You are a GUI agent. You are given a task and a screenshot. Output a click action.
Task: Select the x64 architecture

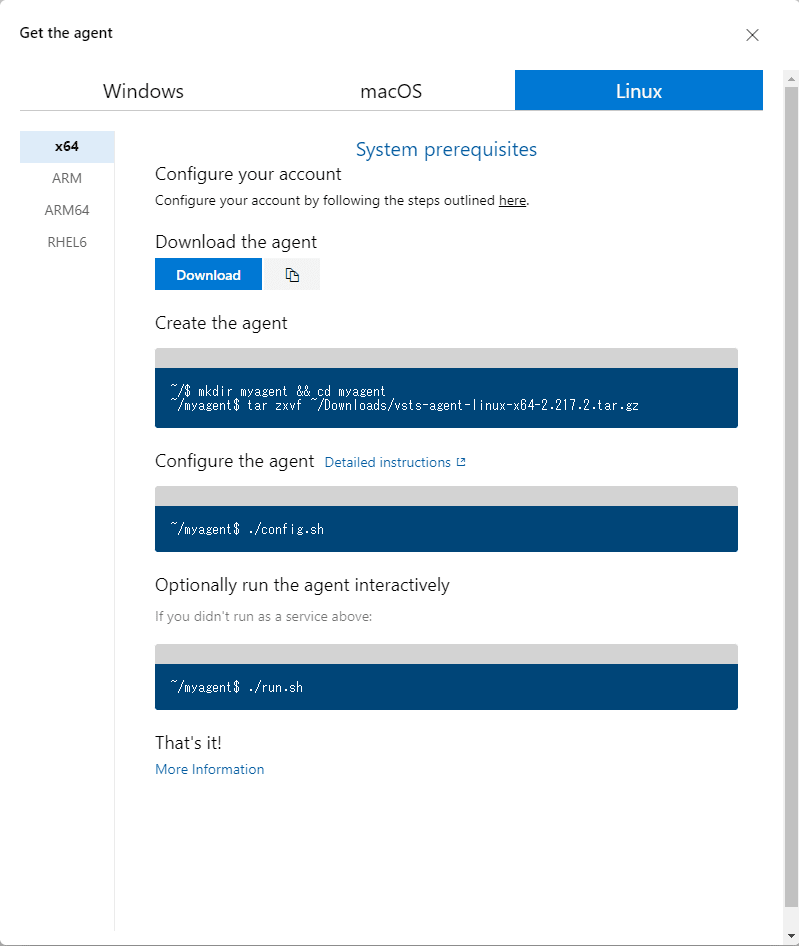[x=67, y=147]
